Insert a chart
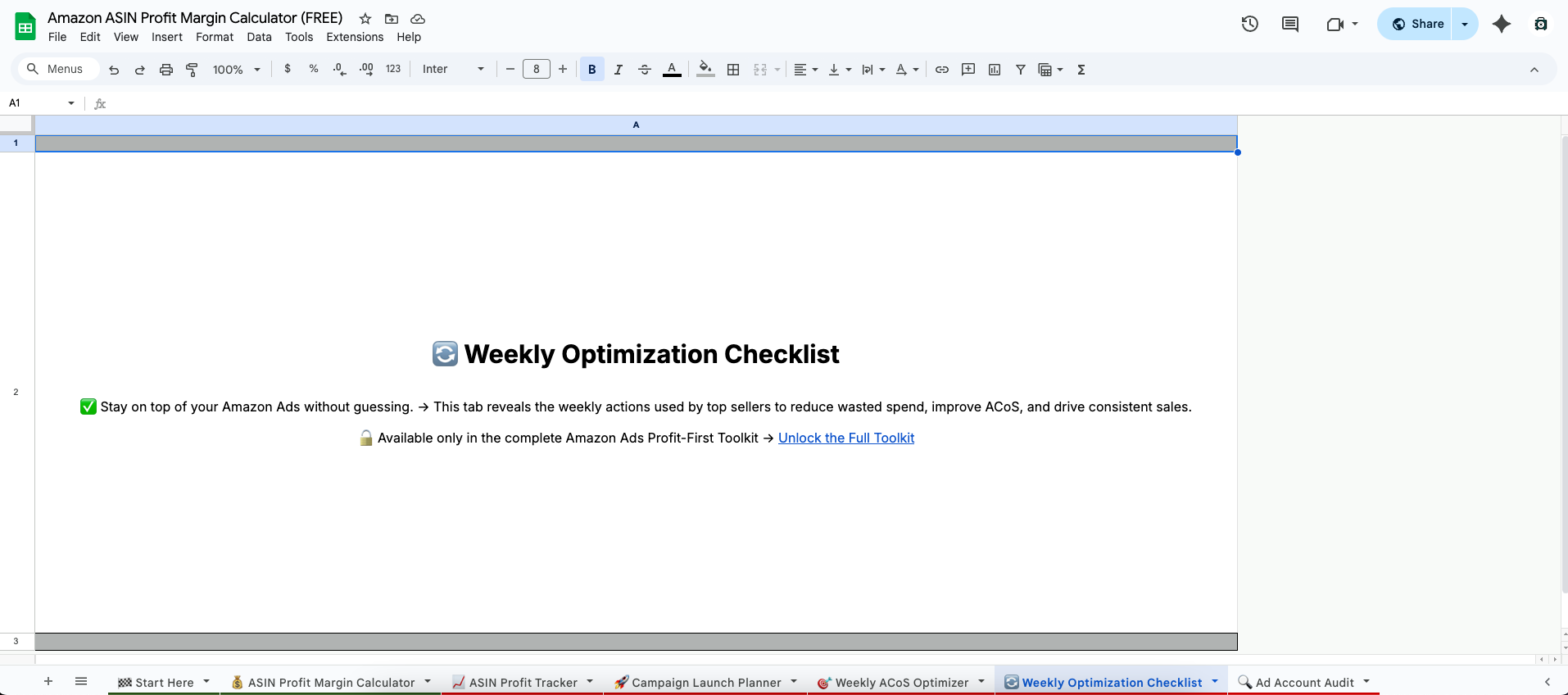This screenshot has width=1568, height=695. coord(995,70)
